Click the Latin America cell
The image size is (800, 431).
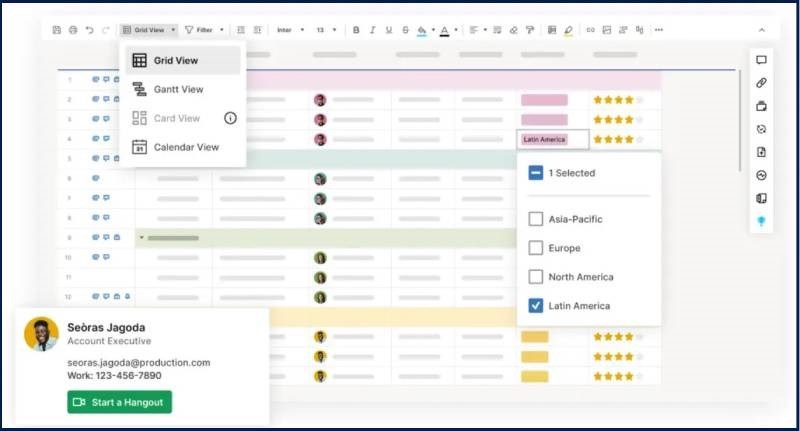[x=553, y=139]
